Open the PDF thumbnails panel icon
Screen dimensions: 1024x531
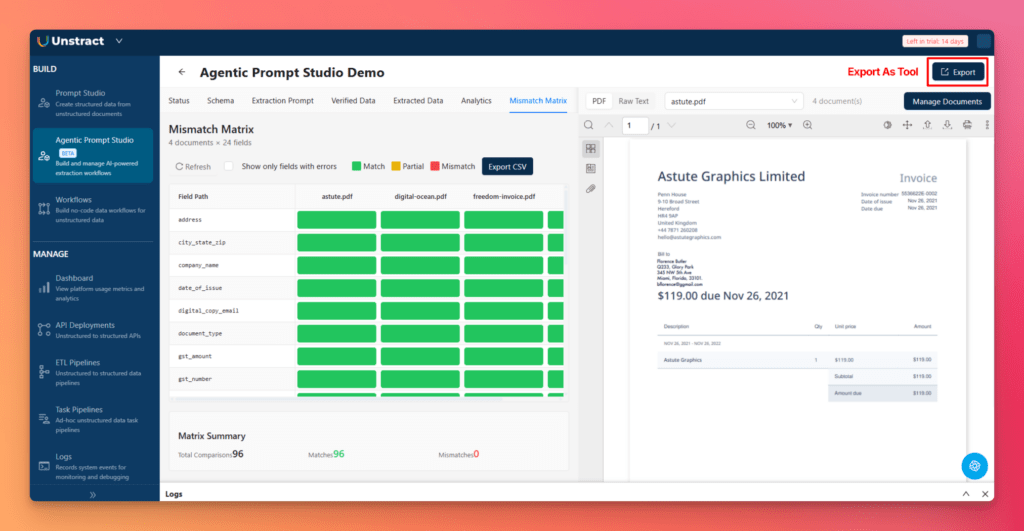pyautogui.click(x=591, y=149)
